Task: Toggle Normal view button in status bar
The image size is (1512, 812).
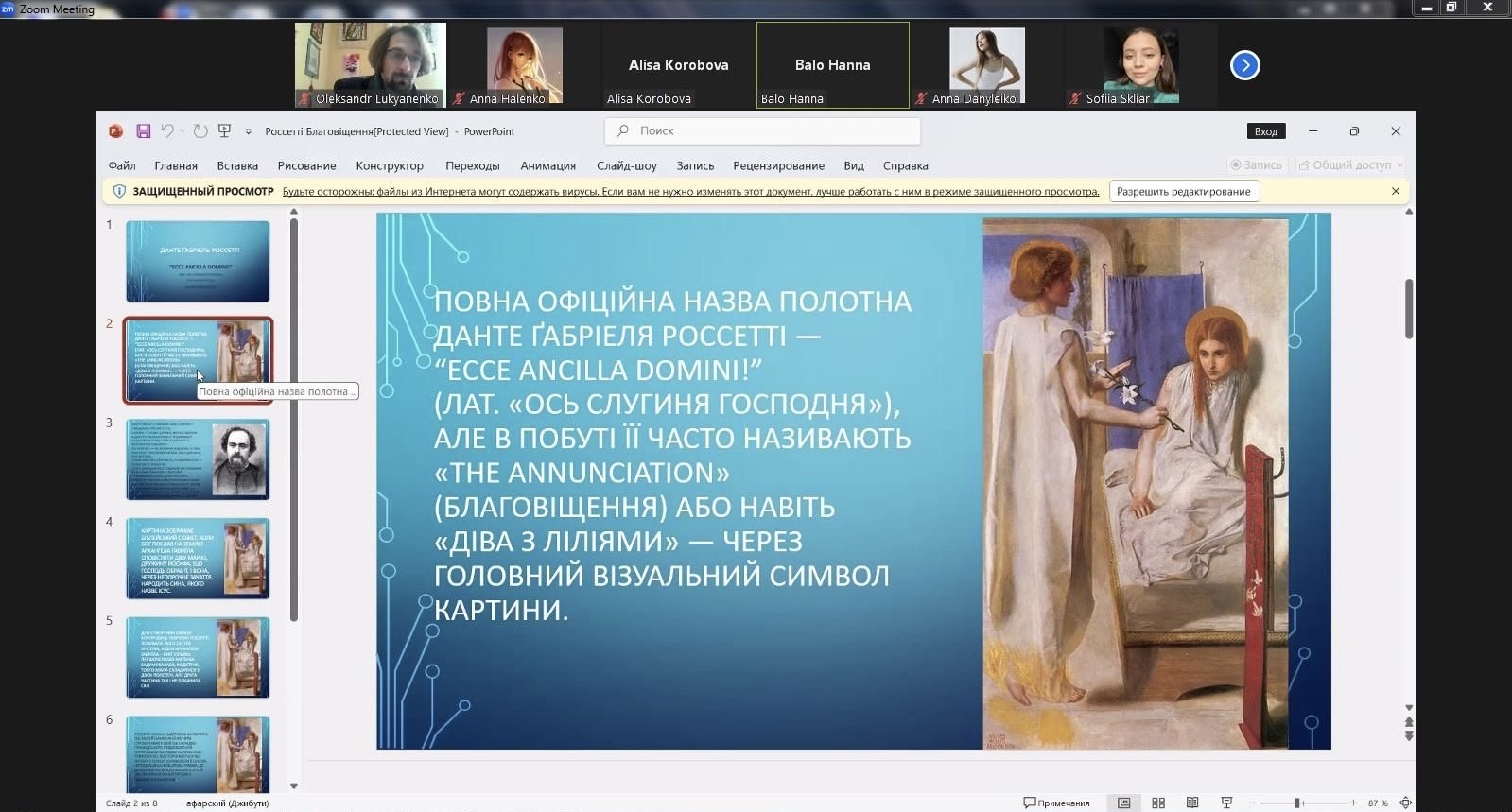Action: [1123, 803]
